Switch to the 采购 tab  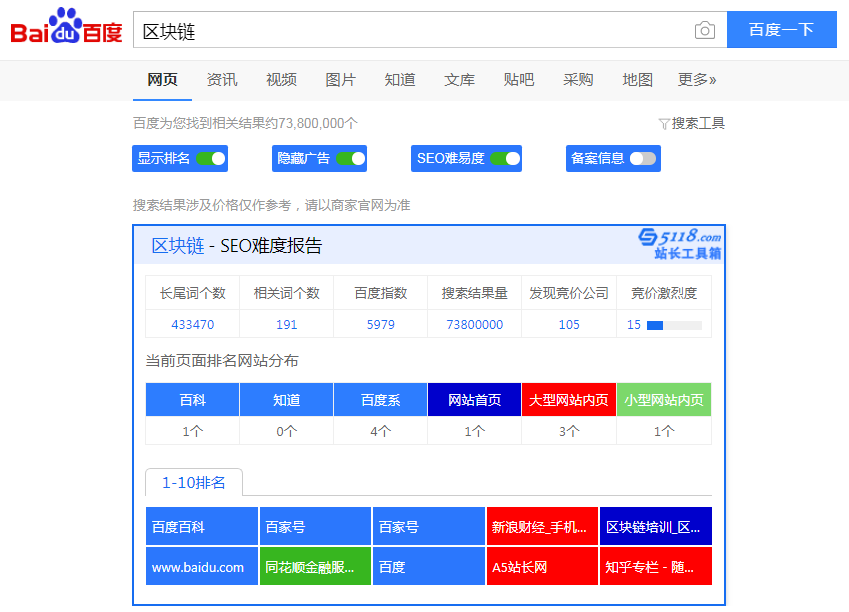(x=578, y=80)
